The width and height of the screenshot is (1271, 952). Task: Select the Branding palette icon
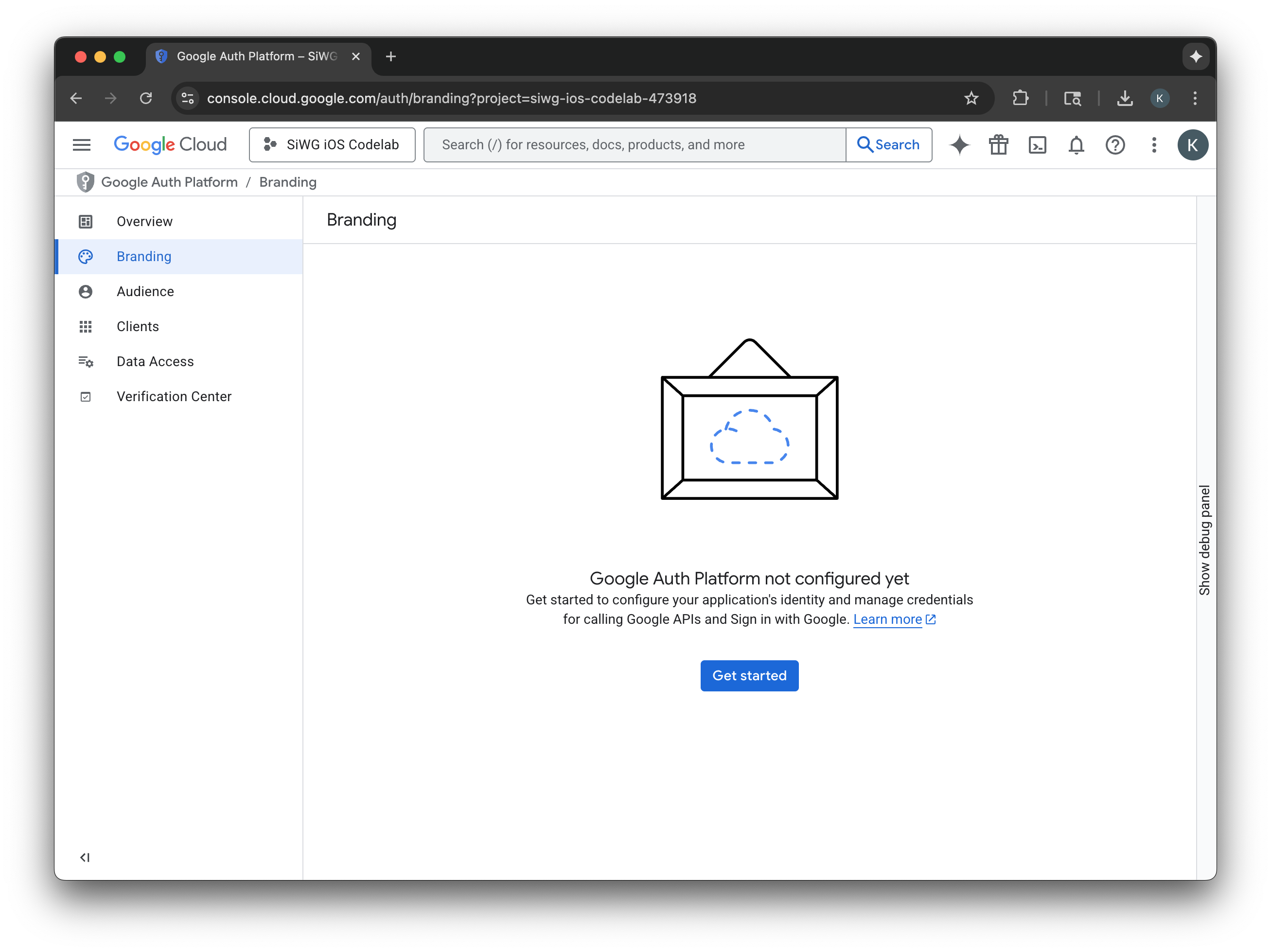tap(86, 256)
